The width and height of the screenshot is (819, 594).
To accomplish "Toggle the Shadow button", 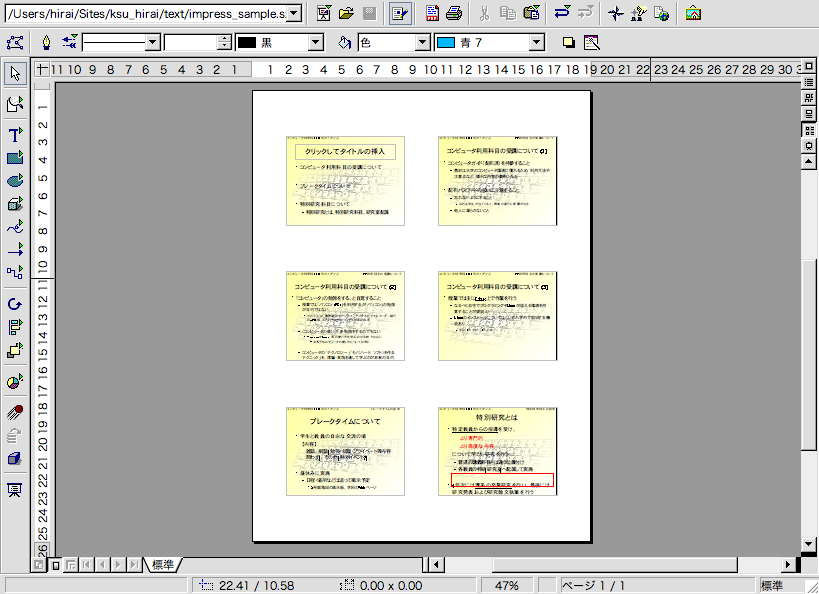I will tap(569, 42).
